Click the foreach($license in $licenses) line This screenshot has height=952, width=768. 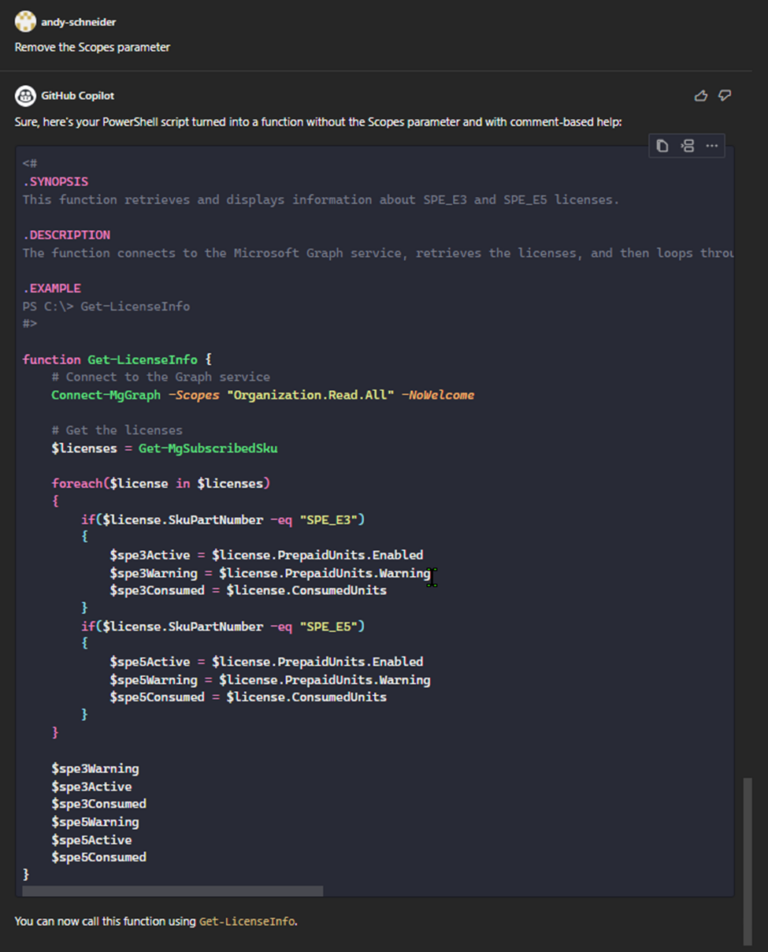(161, 484)
